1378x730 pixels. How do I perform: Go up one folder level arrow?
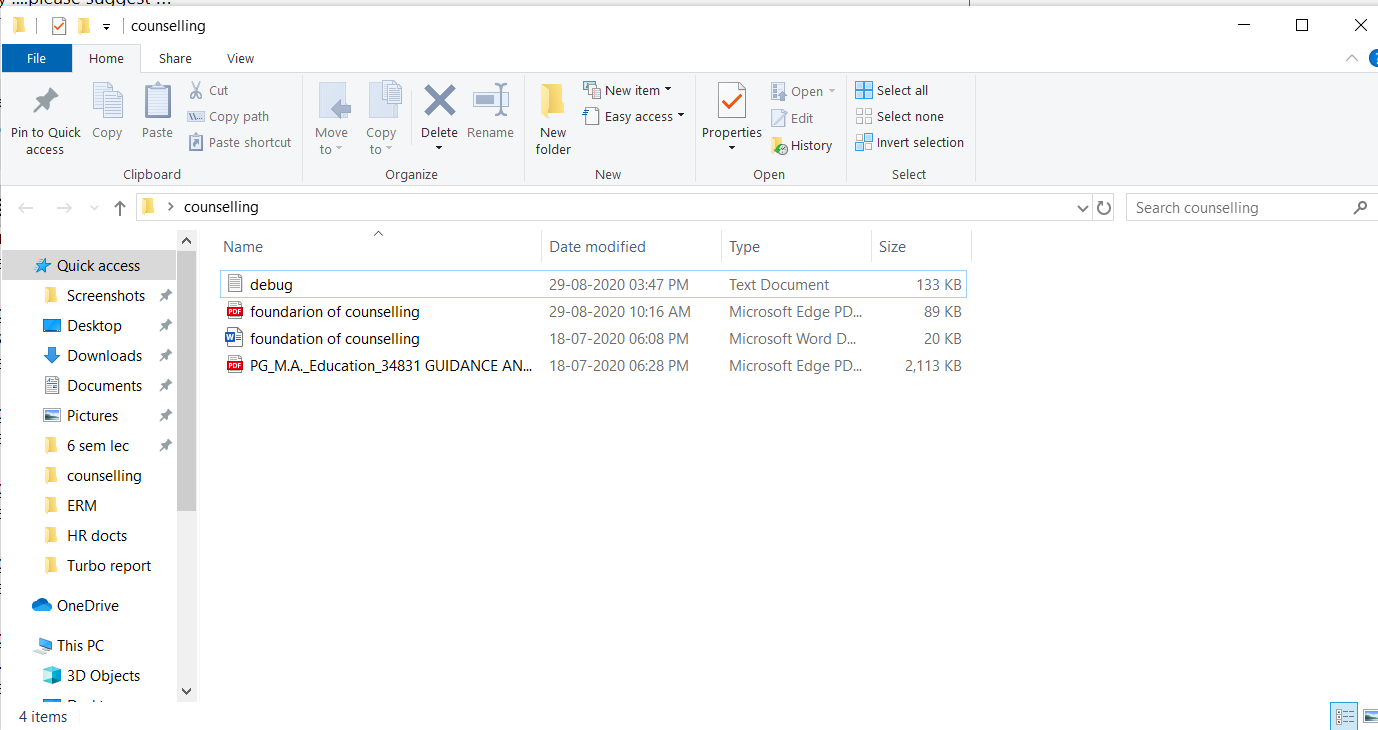120,208
